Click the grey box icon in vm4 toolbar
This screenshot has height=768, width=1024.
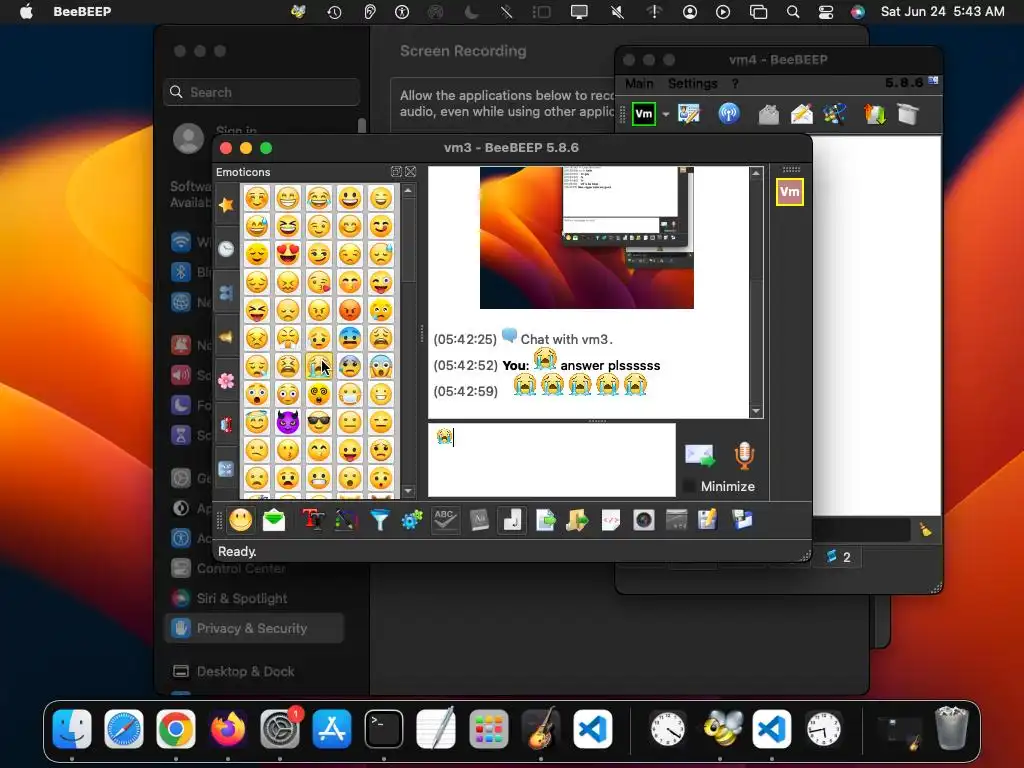(x=908, y=114)
